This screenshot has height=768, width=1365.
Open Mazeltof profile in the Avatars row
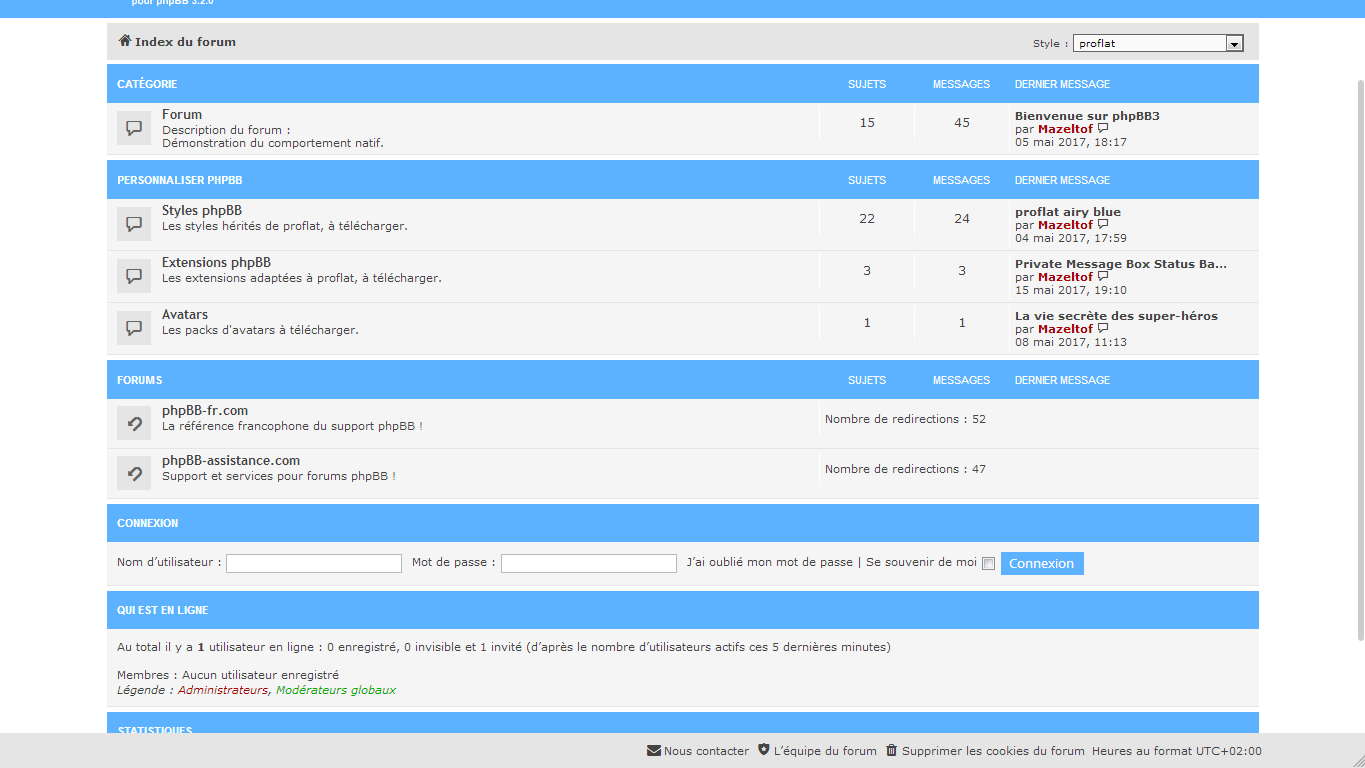click(1065, 329)
